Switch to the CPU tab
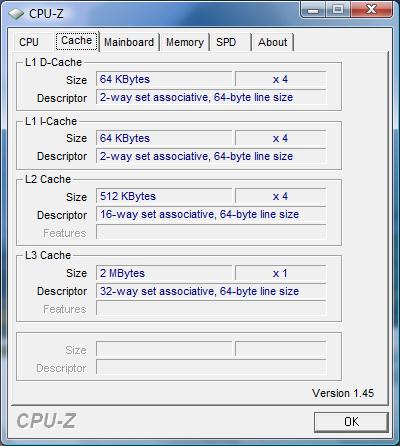 coord(29,42)
